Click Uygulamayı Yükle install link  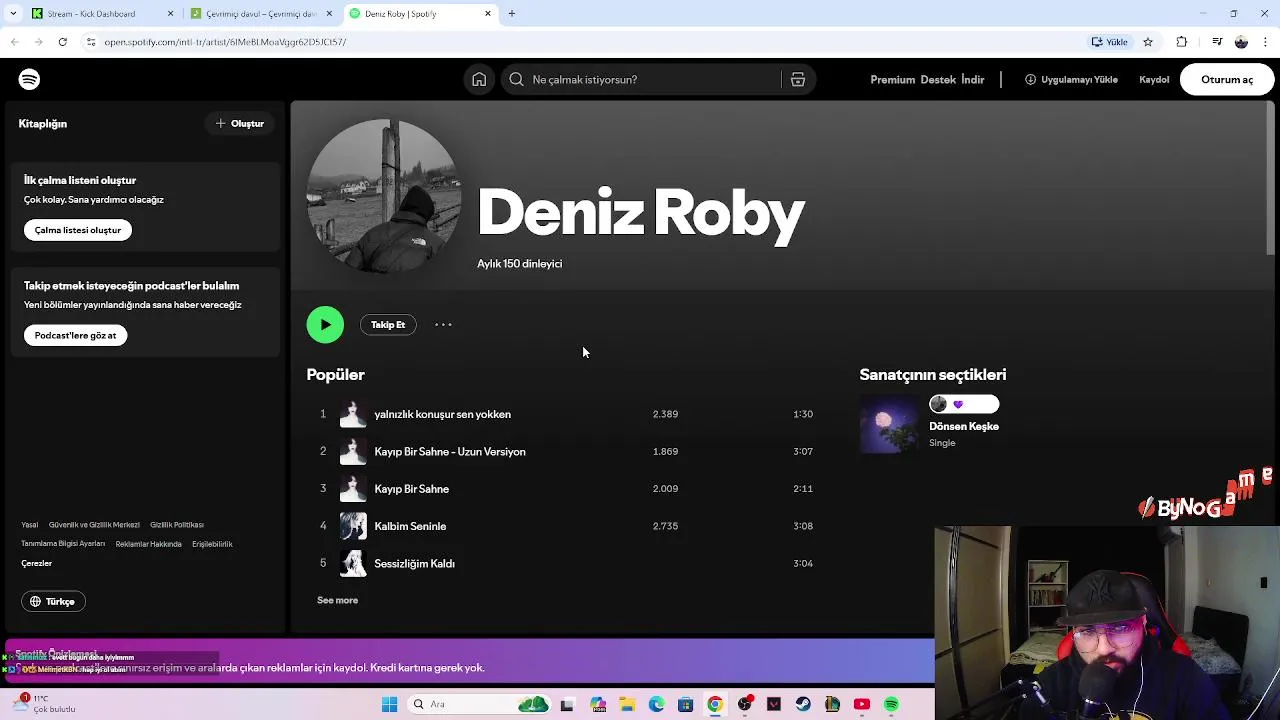pyautogui.click(x=1071, y=80)
